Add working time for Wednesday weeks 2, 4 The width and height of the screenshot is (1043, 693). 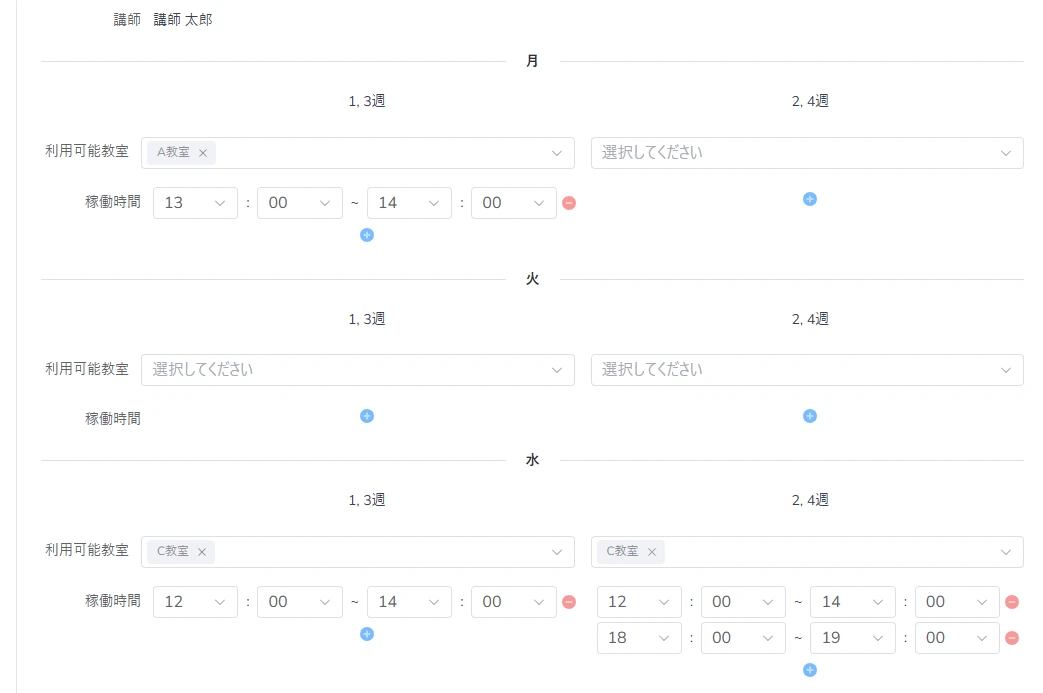click(x=810, y=670)
